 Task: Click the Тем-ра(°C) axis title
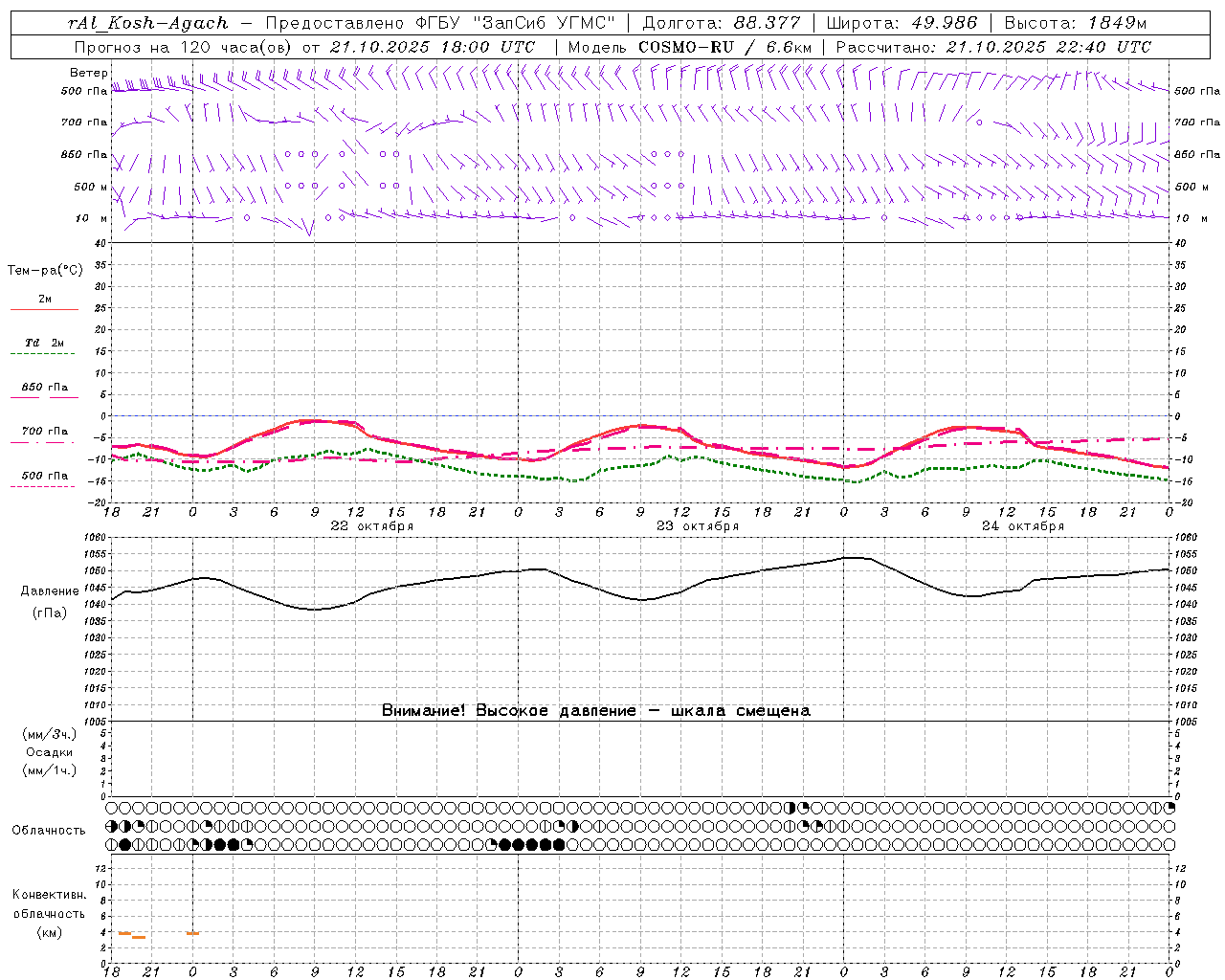pos(45,271)
